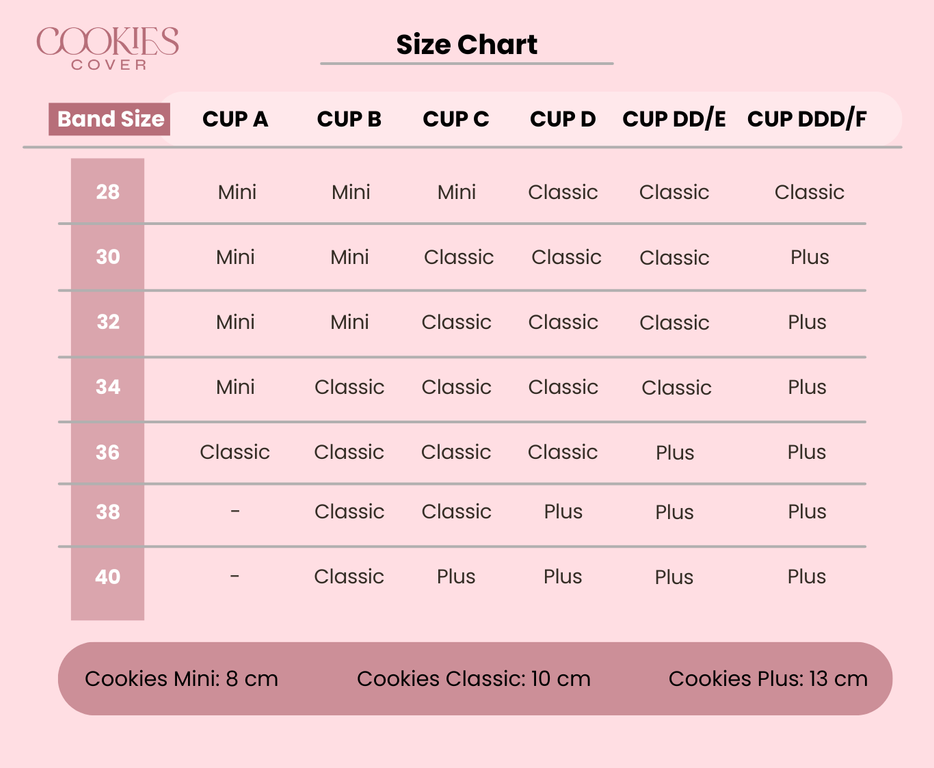This screenshot has height=768, width=934.
Task: Click the CUP A column header
Action: click(235, 119)
